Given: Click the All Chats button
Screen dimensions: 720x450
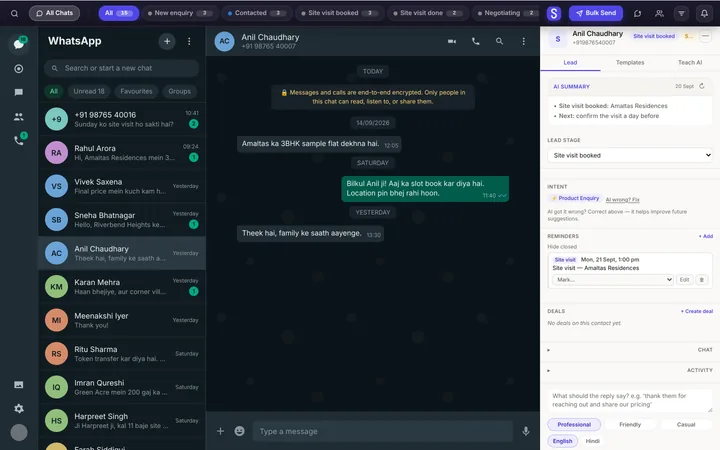Looking at the screenshot, I should [54, 13].
